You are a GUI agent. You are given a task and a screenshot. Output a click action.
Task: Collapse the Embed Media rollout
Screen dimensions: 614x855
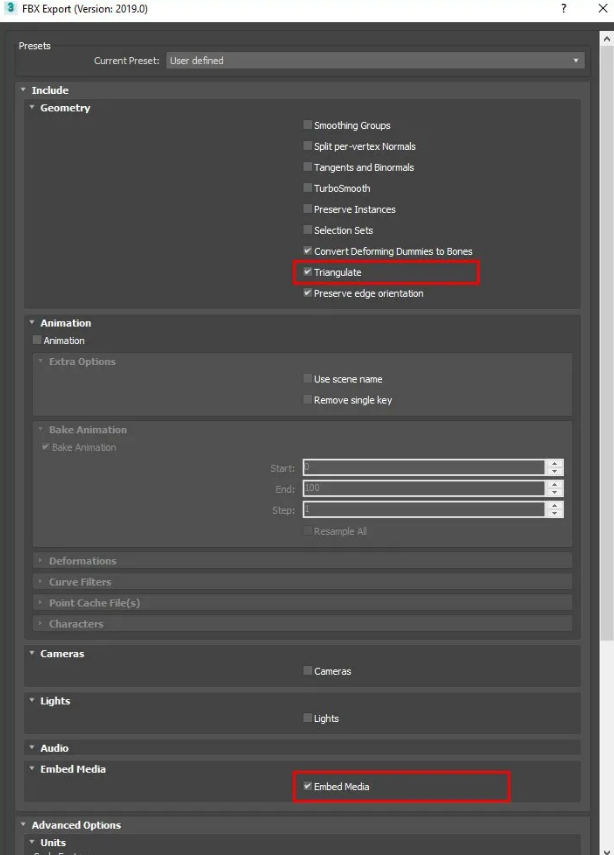tap(32, 769)
